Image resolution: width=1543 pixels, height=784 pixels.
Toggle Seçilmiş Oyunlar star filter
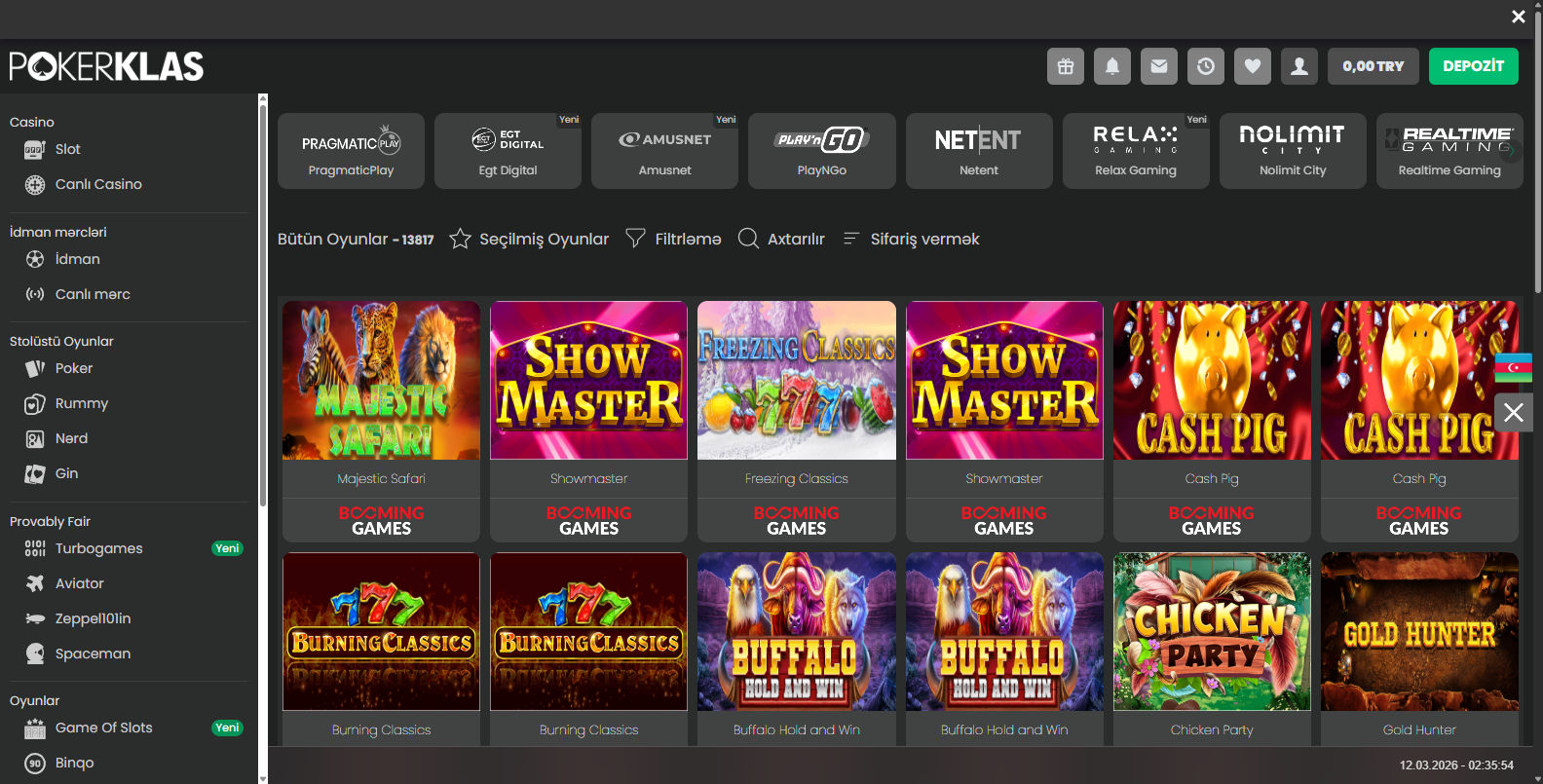[x=461, y=239]
